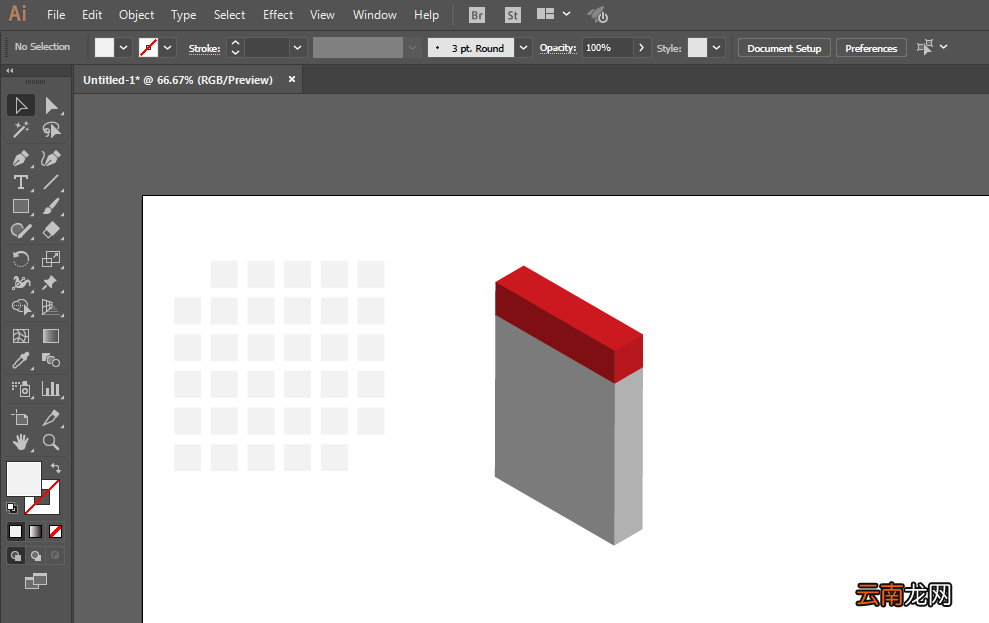Swap fill and stroke colors
Viewport: 989px width, 623px height.
56,468
